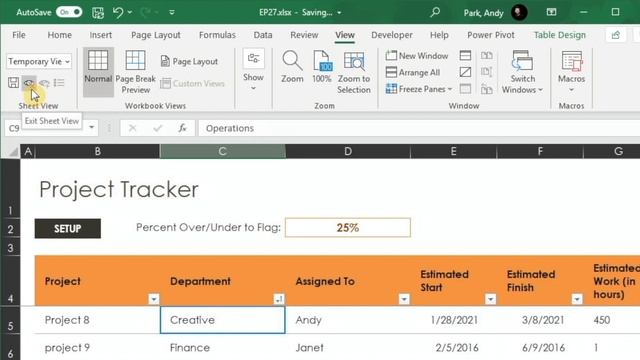Image resolution: width=640 pixels, height=360 pixels.
Task: Click the Page Layout view button
Action: point(189,62)
